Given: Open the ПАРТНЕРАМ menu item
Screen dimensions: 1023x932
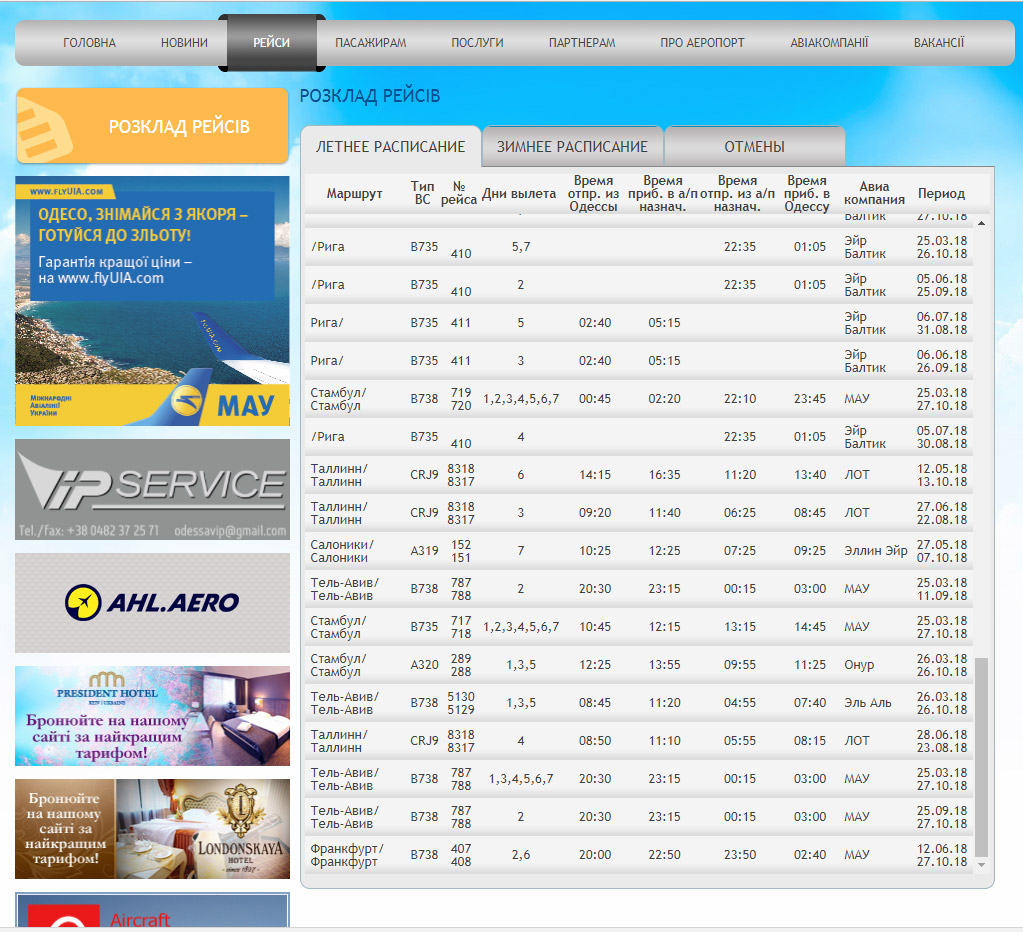Looking at the screenshot, I should [x=582, y=42].
